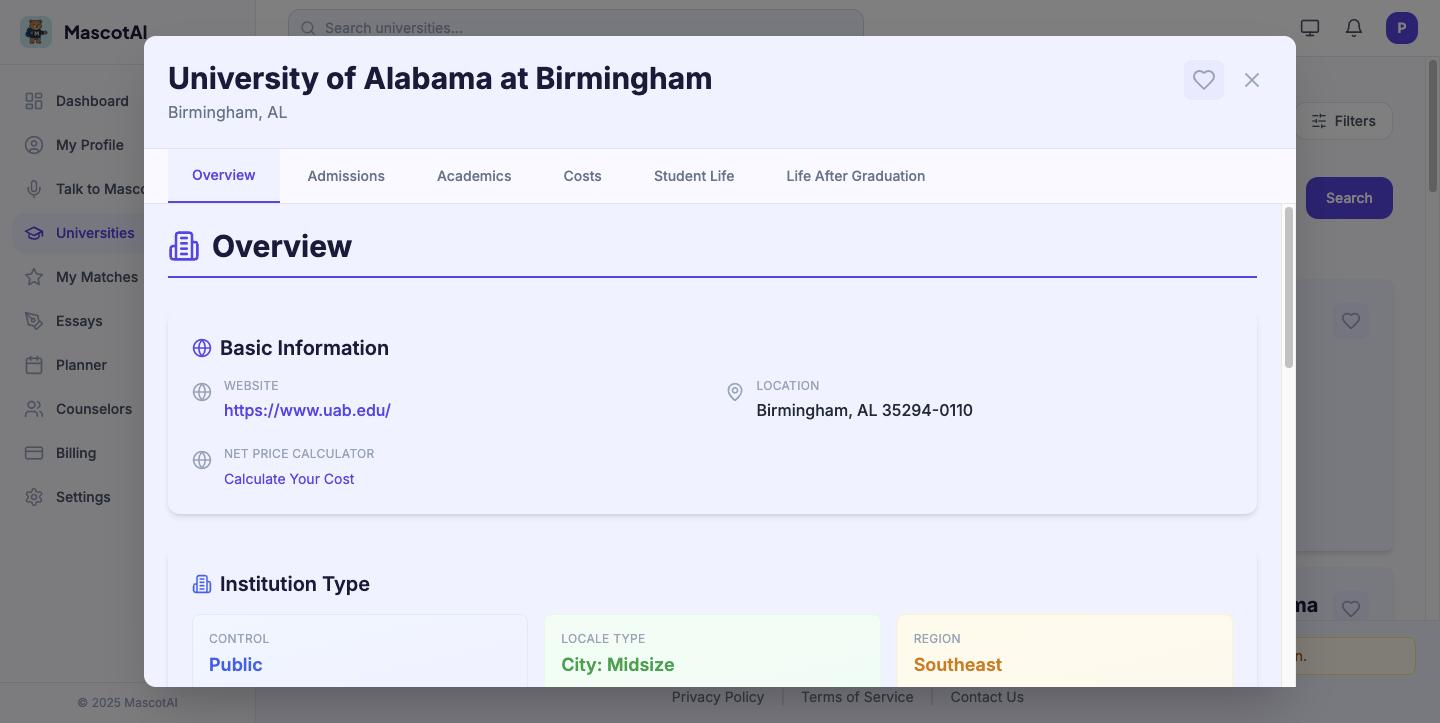Open My Profile from the sidebar
The image size is (1440, 723).
[90, 145]
